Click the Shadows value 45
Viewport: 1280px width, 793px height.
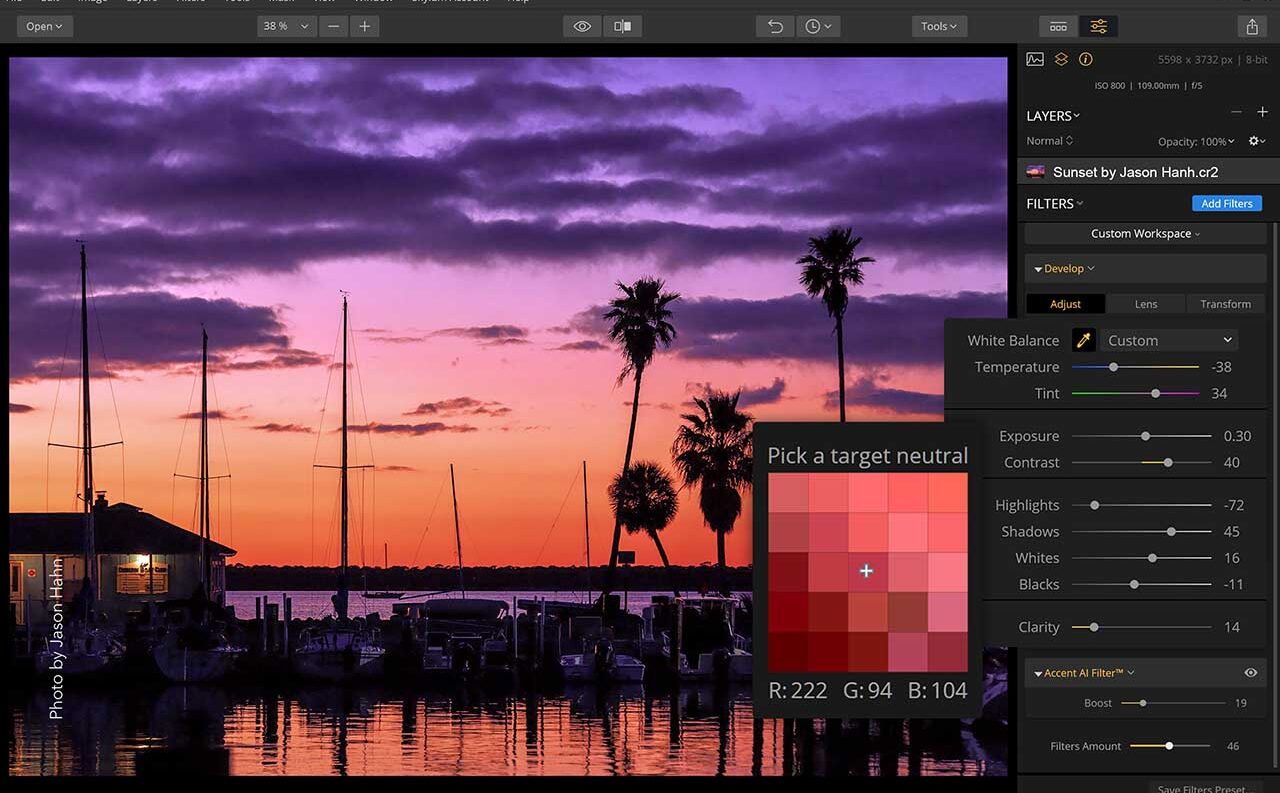click(1231, 531)
